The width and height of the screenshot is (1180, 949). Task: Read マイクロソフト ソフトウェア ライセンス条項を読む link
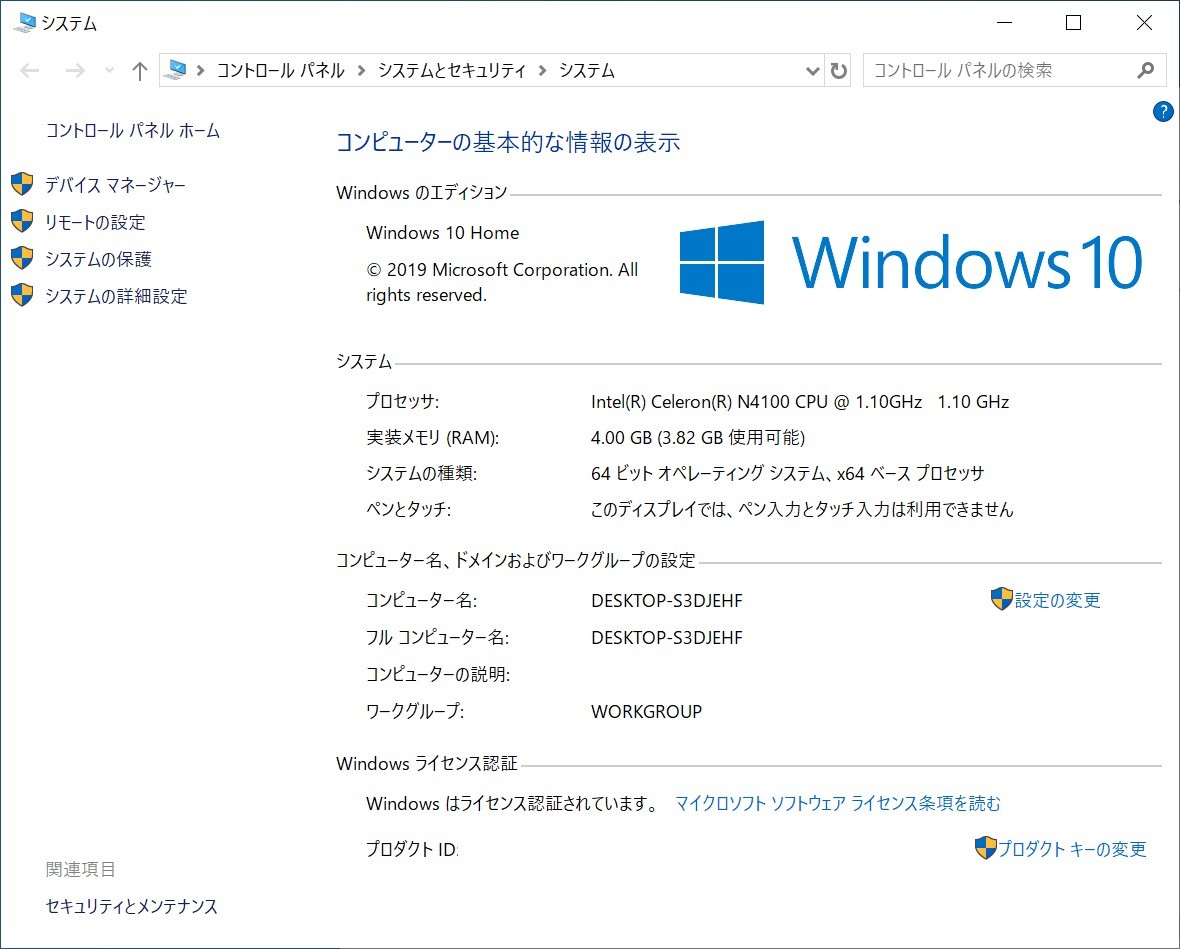click(838, 804)
